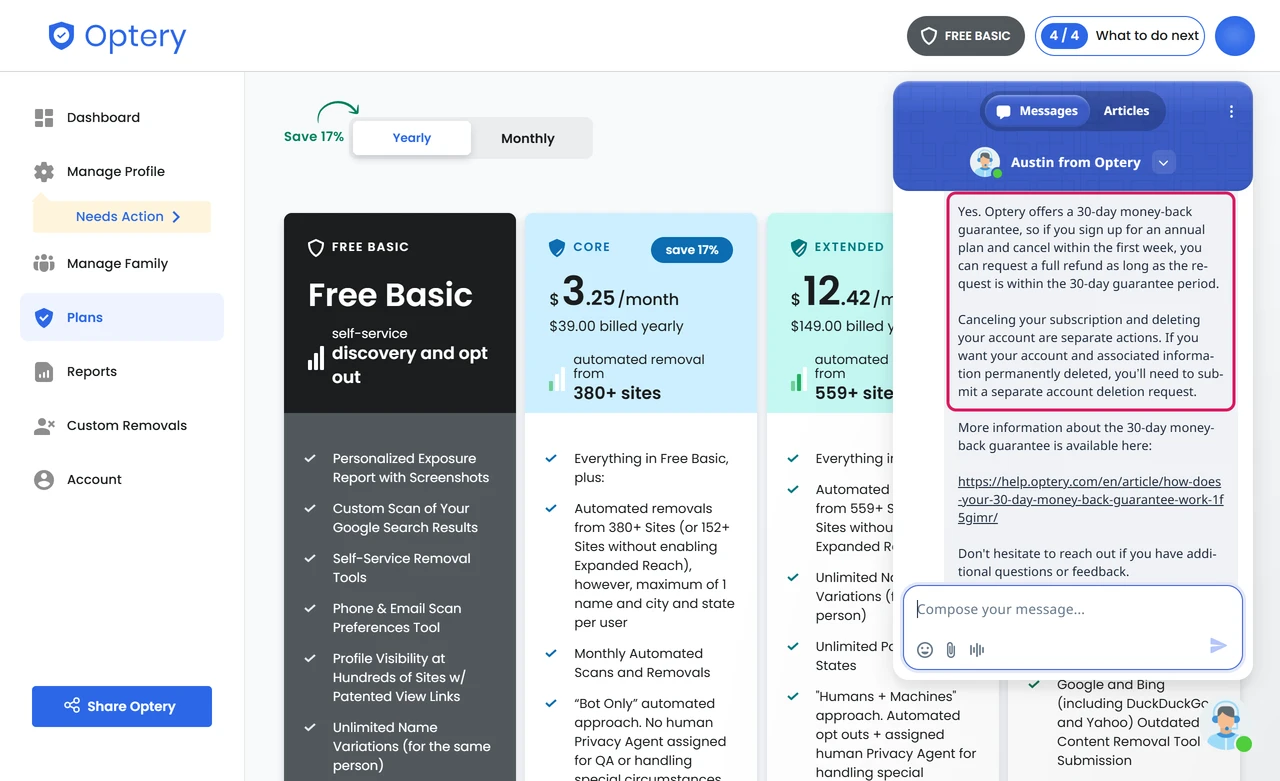
Task: Click the Plans shield icon in sidebar
Action: pyautogui.click(x=44, y=318)
